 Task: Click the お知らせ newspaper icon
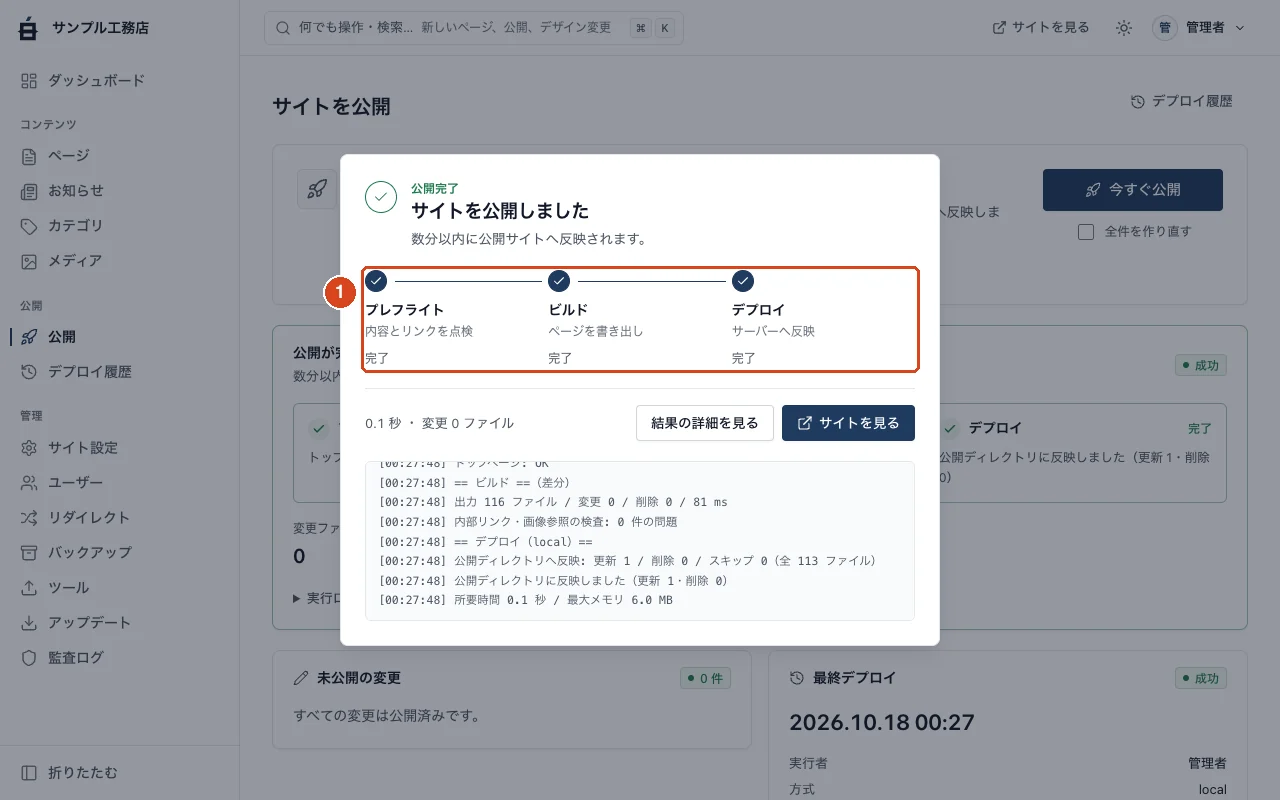tap(29, 191)
